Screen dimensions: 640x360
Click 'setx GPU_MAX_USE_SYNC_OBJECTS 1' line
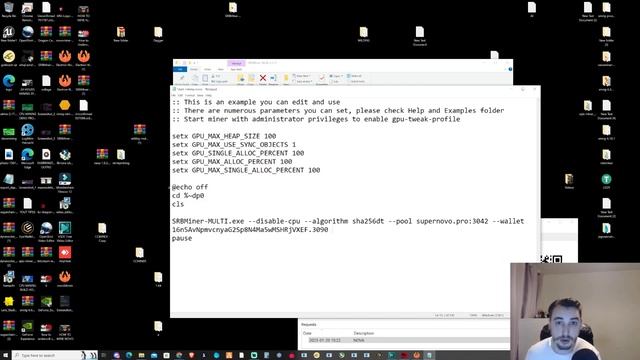(234, 144)
